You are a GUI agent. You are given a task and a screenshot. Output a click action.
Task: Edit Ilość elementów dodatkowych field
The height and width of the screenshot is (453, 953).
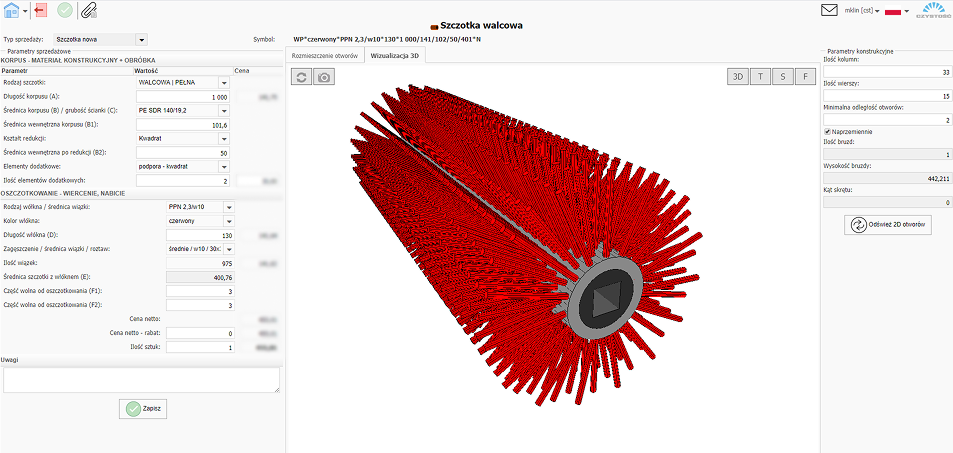[183, 180]
